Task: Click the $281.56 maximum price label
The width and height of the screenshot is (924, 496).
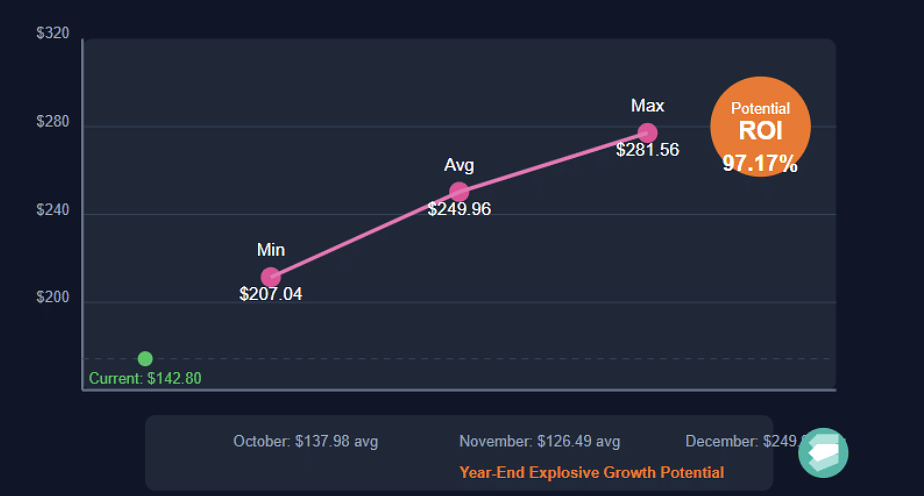Action: tap(648, 150)
